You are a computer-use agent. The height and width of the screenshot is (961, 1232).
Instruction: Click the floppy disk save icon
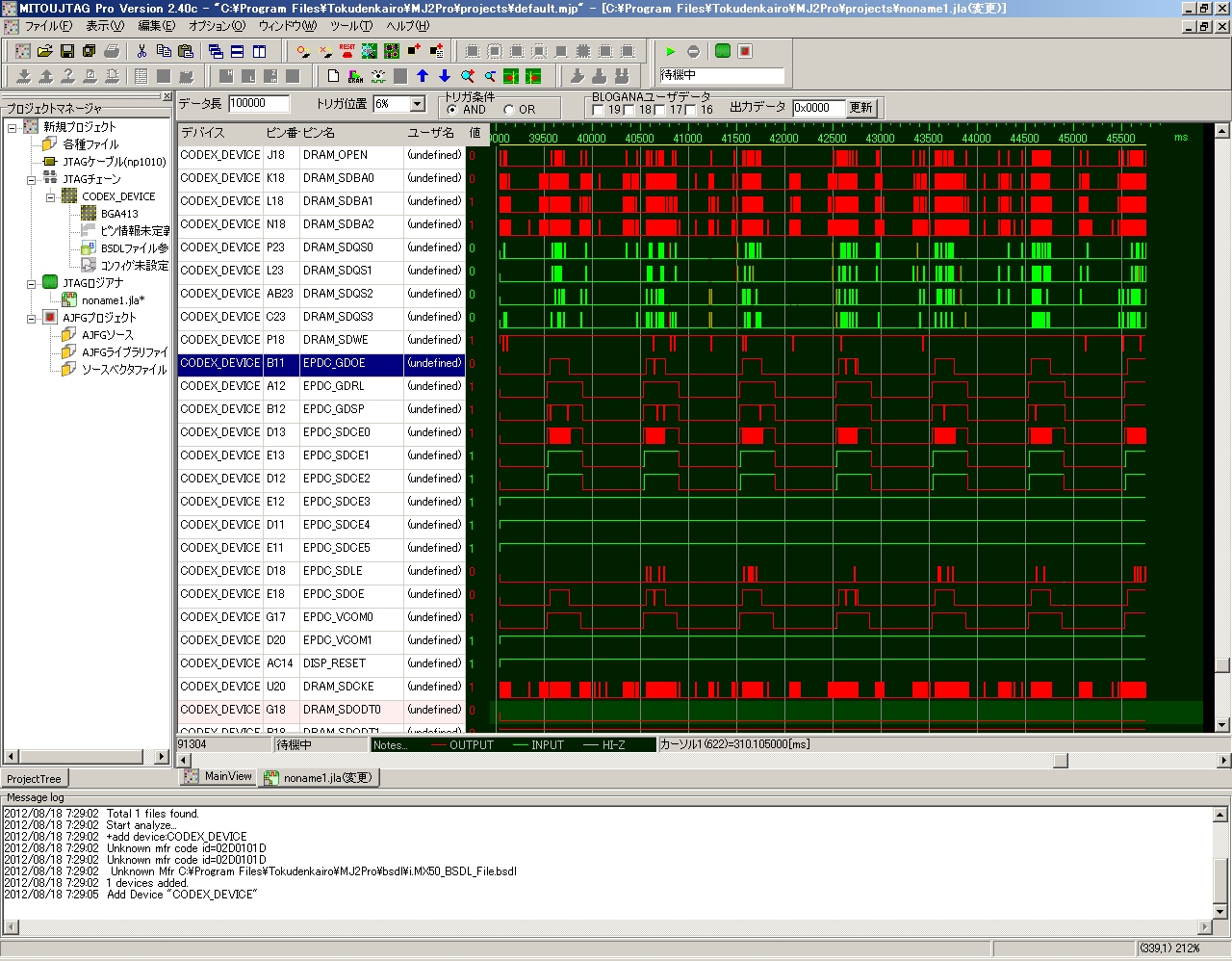(67, 51)
